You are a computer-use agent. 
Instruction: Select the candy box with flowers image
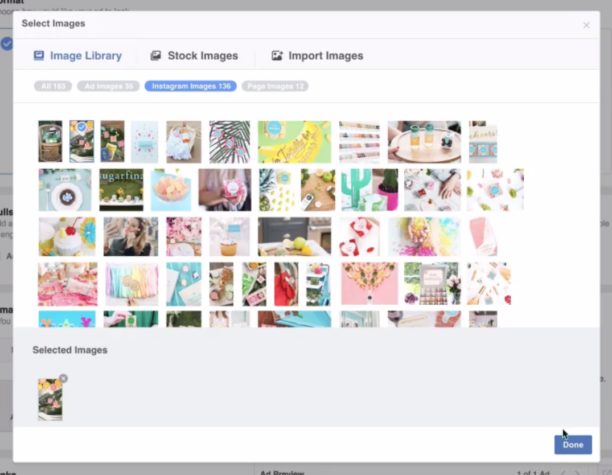pyautogui.click(x=432, y=284)
